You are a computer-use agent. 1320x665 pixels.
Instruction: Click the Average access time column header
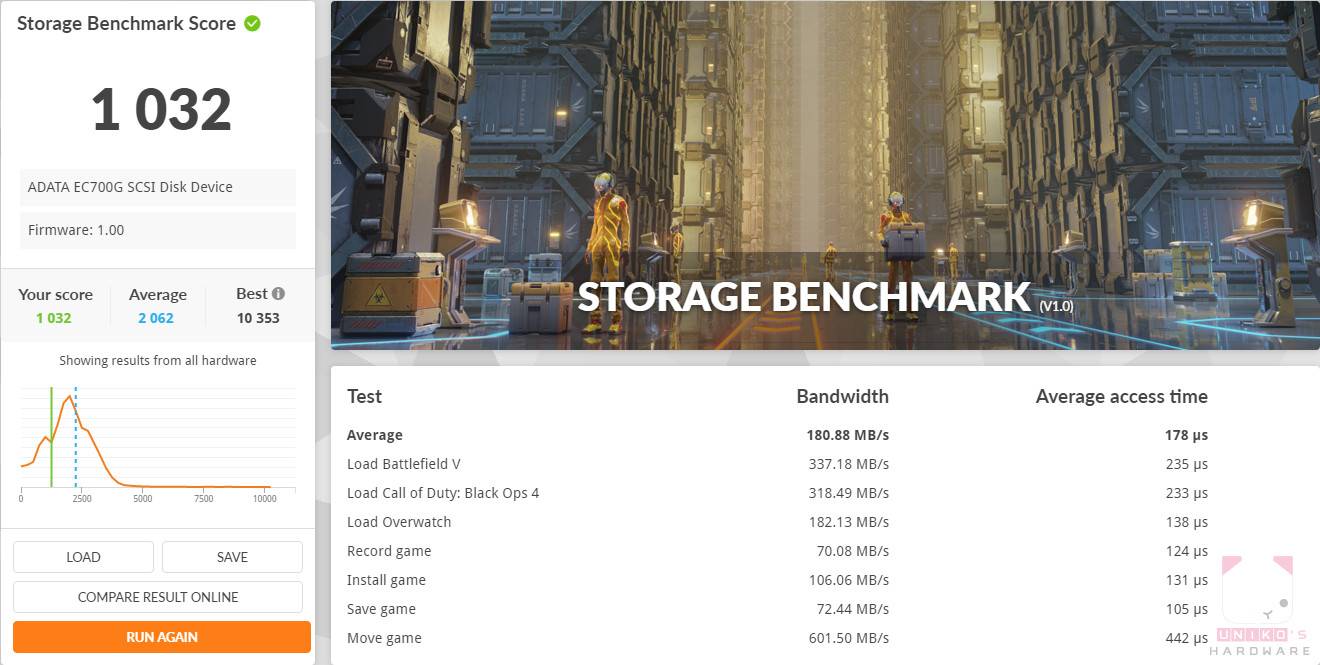[x=1121, y=396]
